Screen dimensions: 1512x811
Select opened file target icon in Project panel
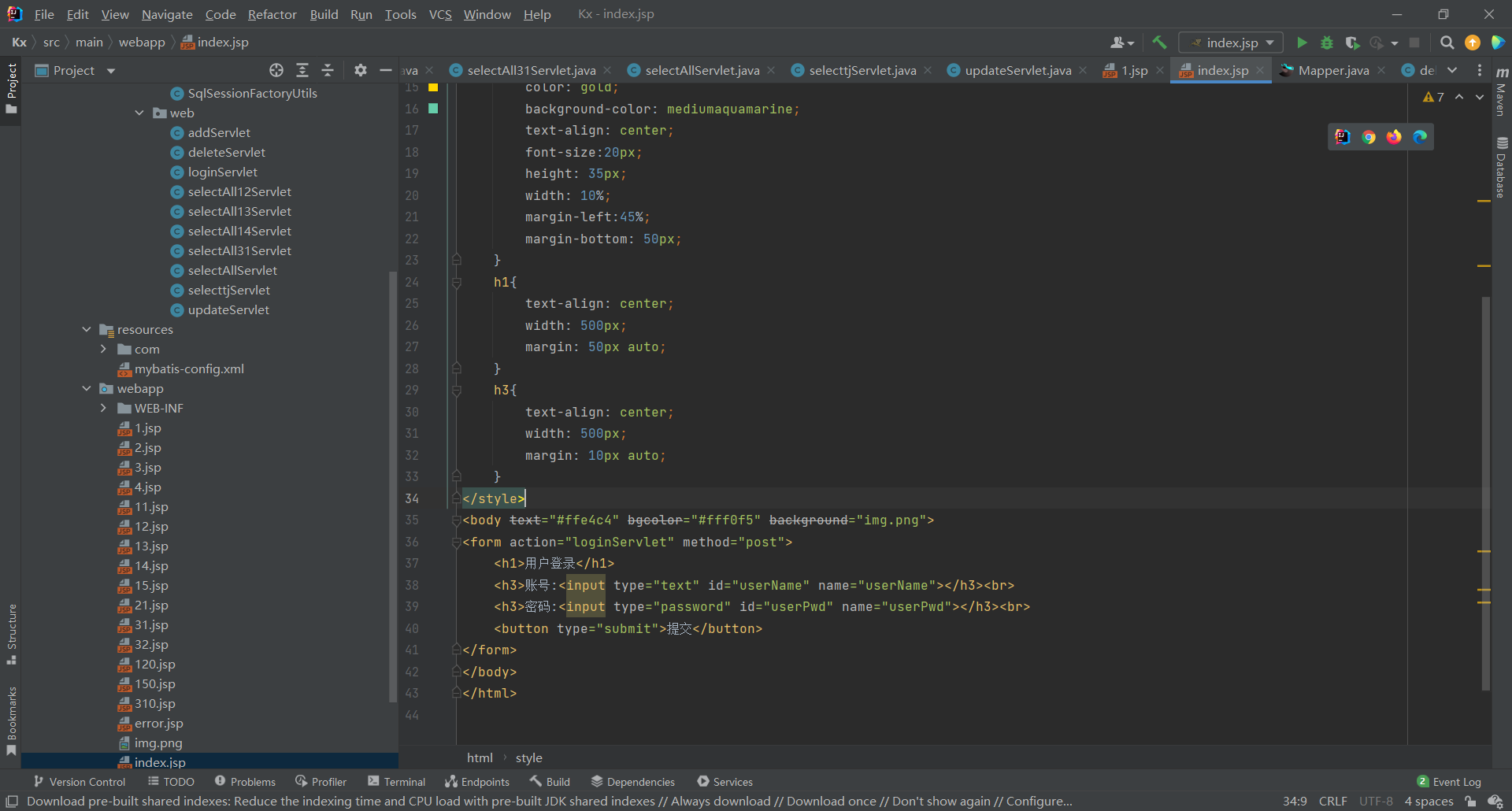(276, 70)
